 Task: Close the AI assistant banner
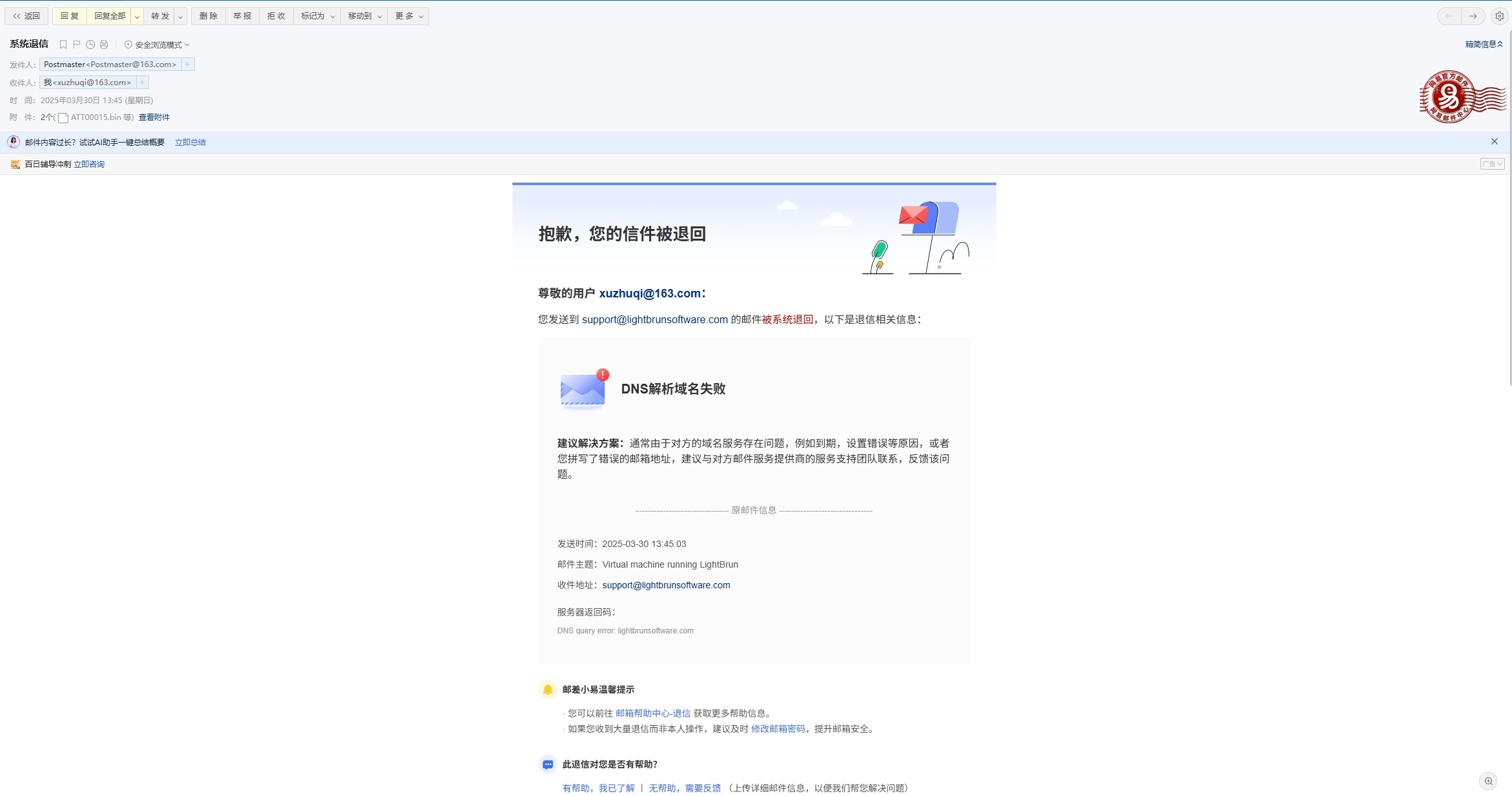pos(1495,141)
